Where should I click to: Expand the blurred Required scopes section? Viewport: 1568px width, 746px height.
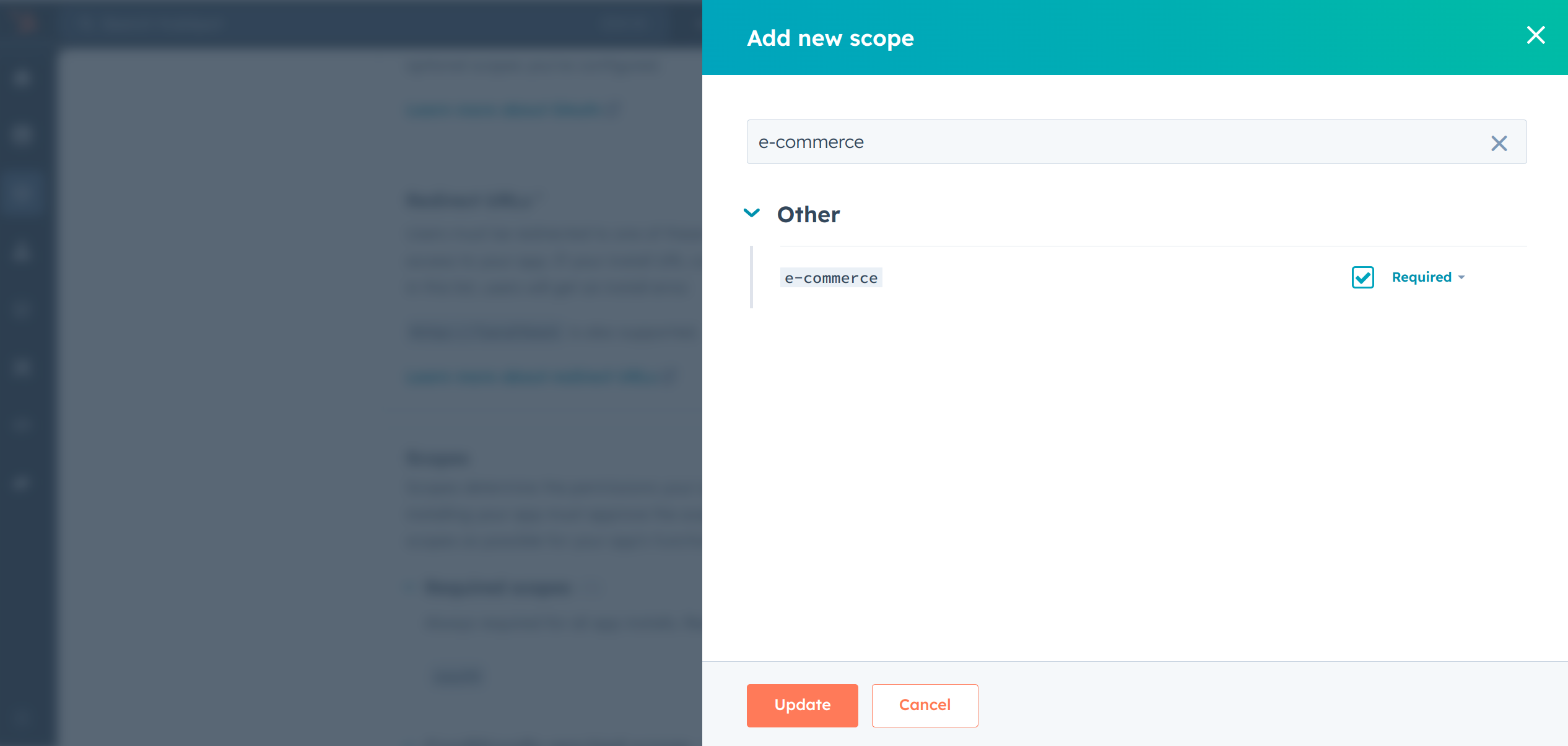tap(499, 587)
